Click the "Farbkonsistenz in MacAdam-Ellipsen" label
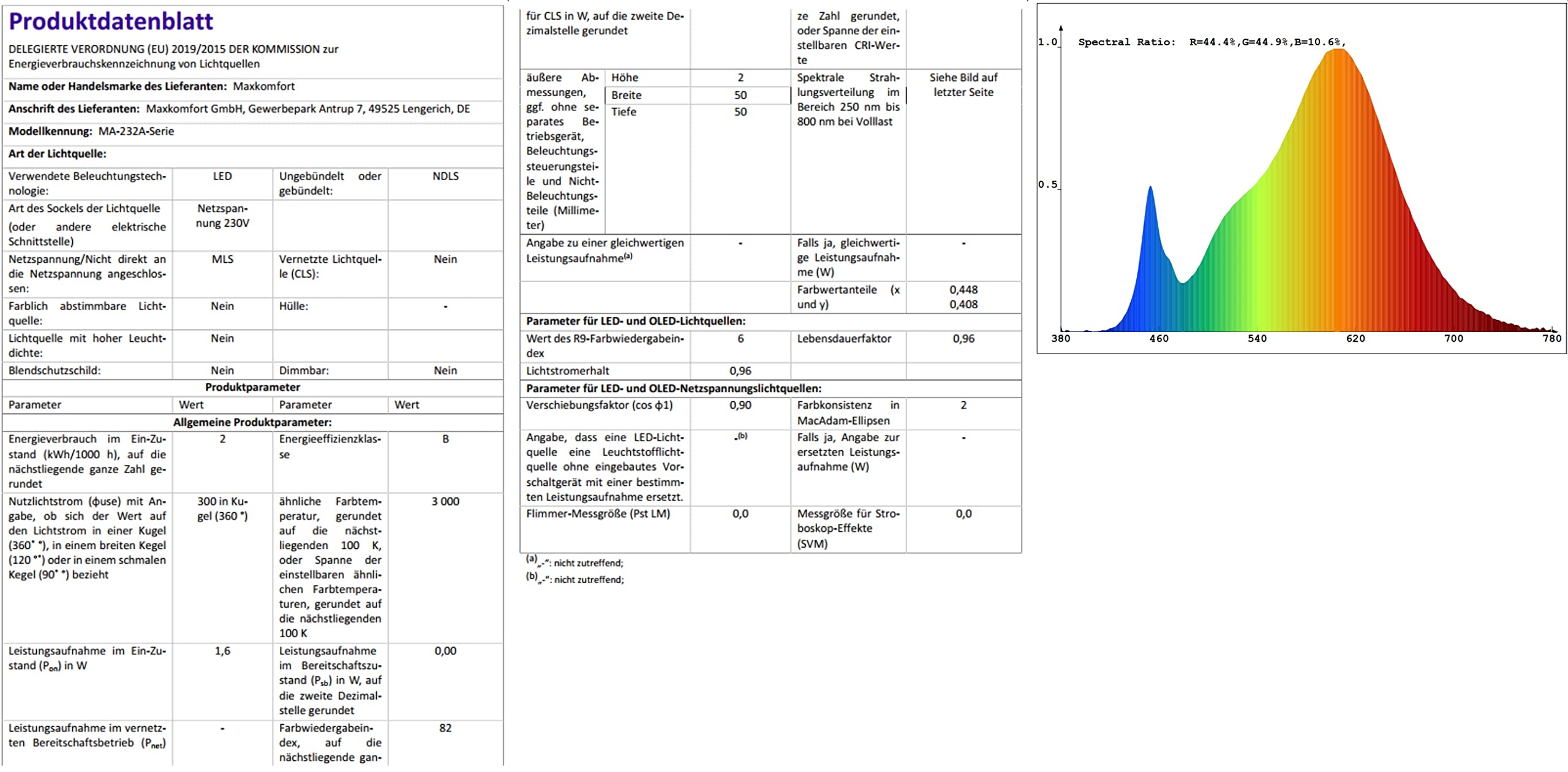 [x=848, y=413]
